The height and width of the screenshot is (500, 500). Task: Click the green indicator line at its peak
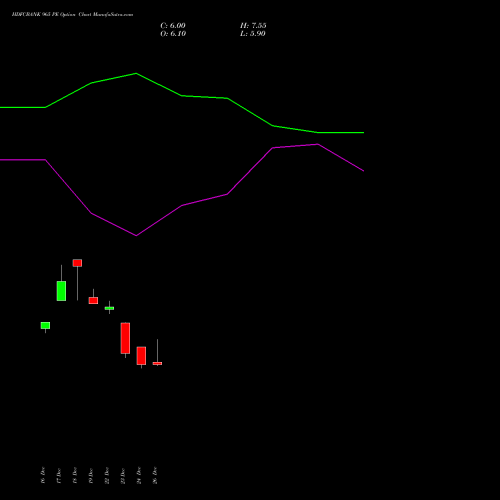pyautogui.click(x=136, y=73)
